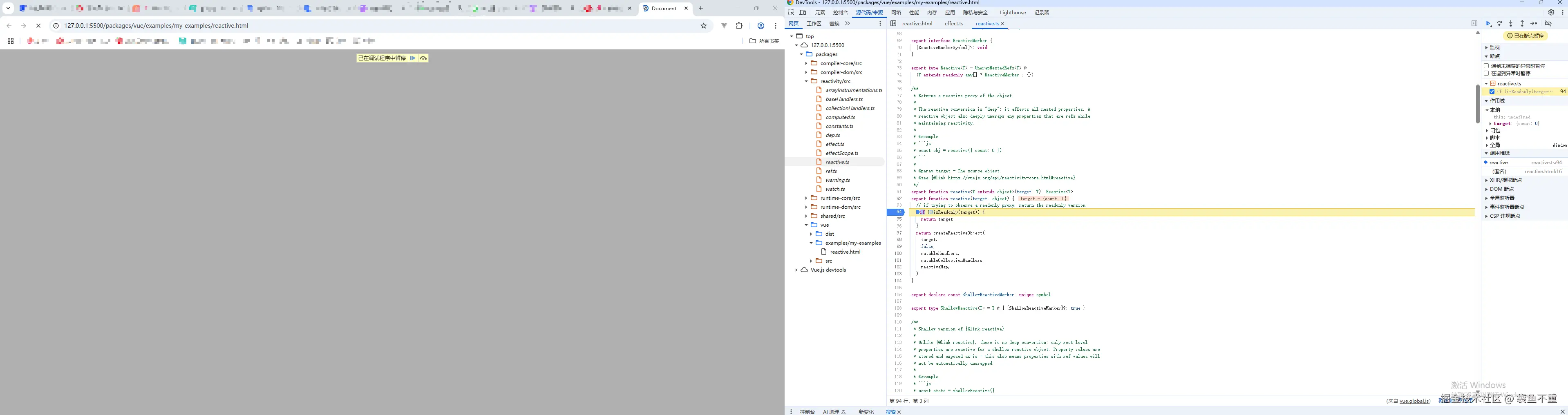Expand the runtime-core/src folder

[x=806, y=199]
